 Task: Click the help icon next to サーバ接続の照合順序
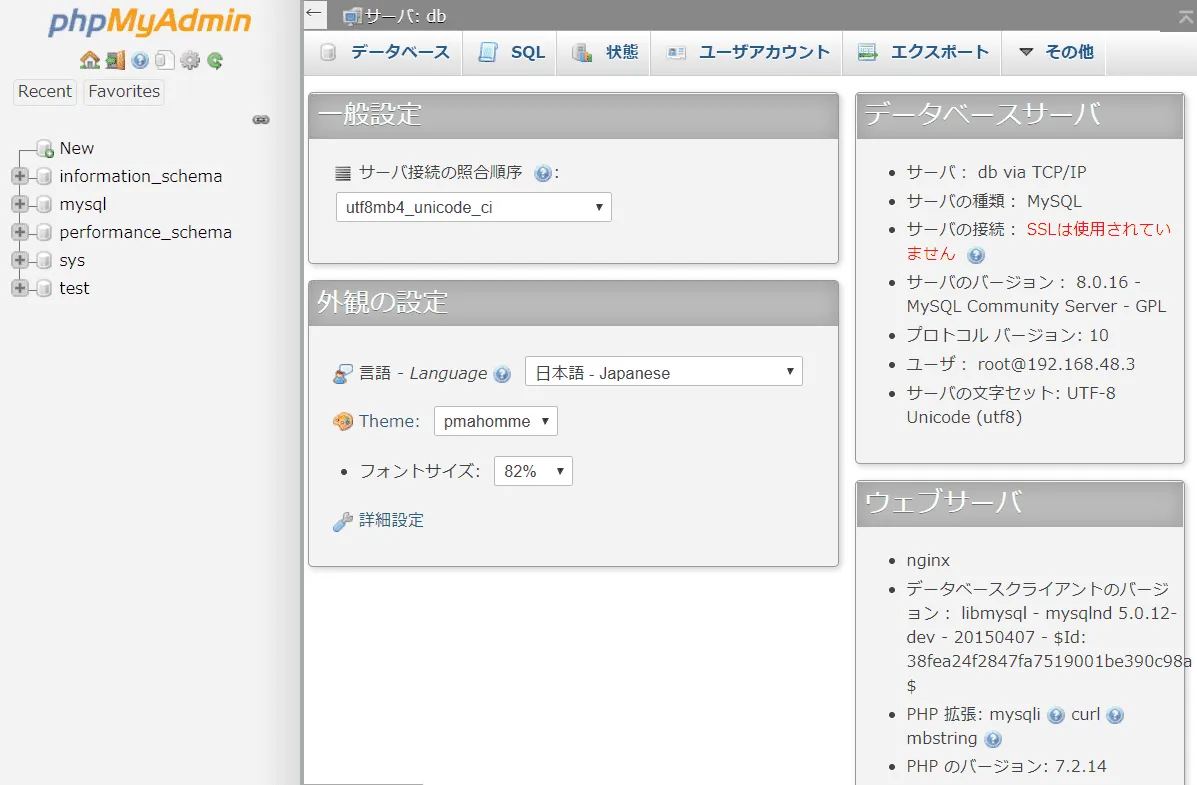(543, 171)
